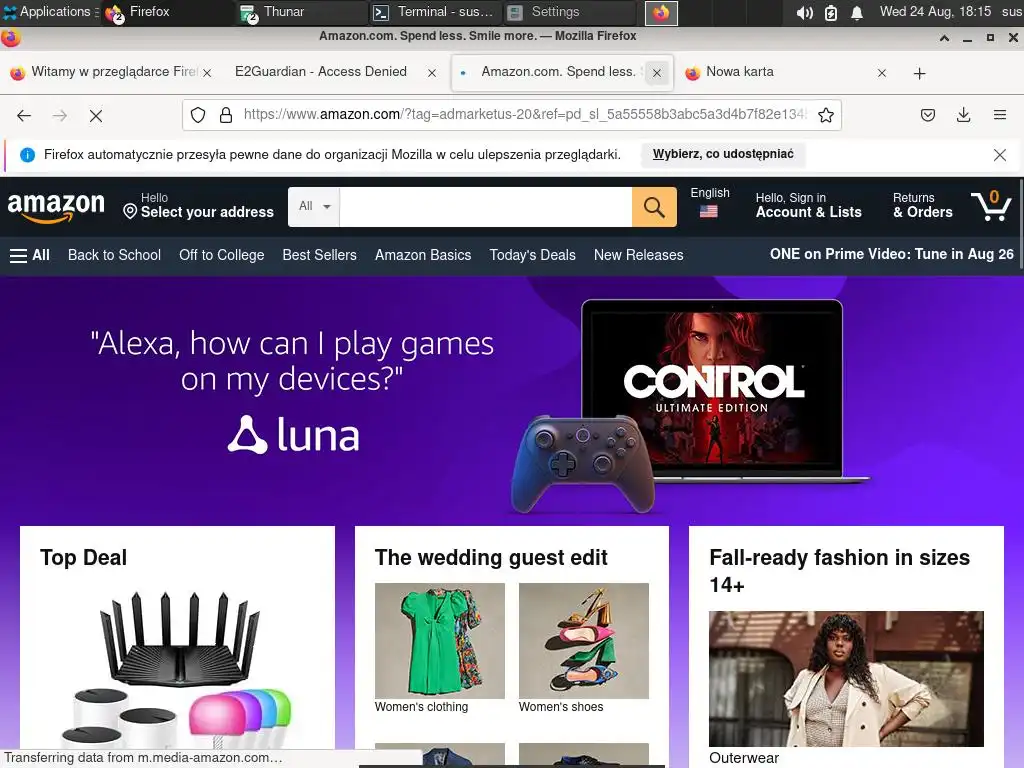The height and width of the screenshot is (768, 1024).
Task: Open the Applications menu in the panel
Action: click(51, 12)
